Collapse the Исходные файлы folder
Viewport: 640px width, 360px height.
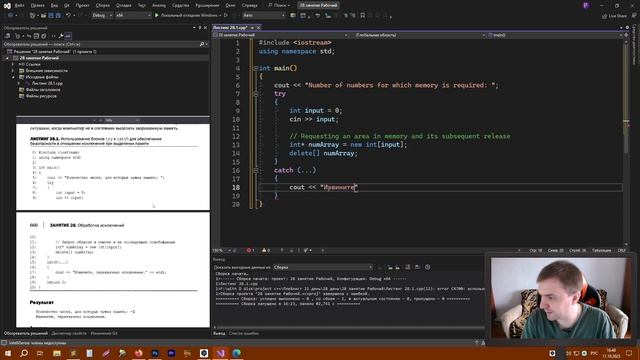[x=13, y=77]
